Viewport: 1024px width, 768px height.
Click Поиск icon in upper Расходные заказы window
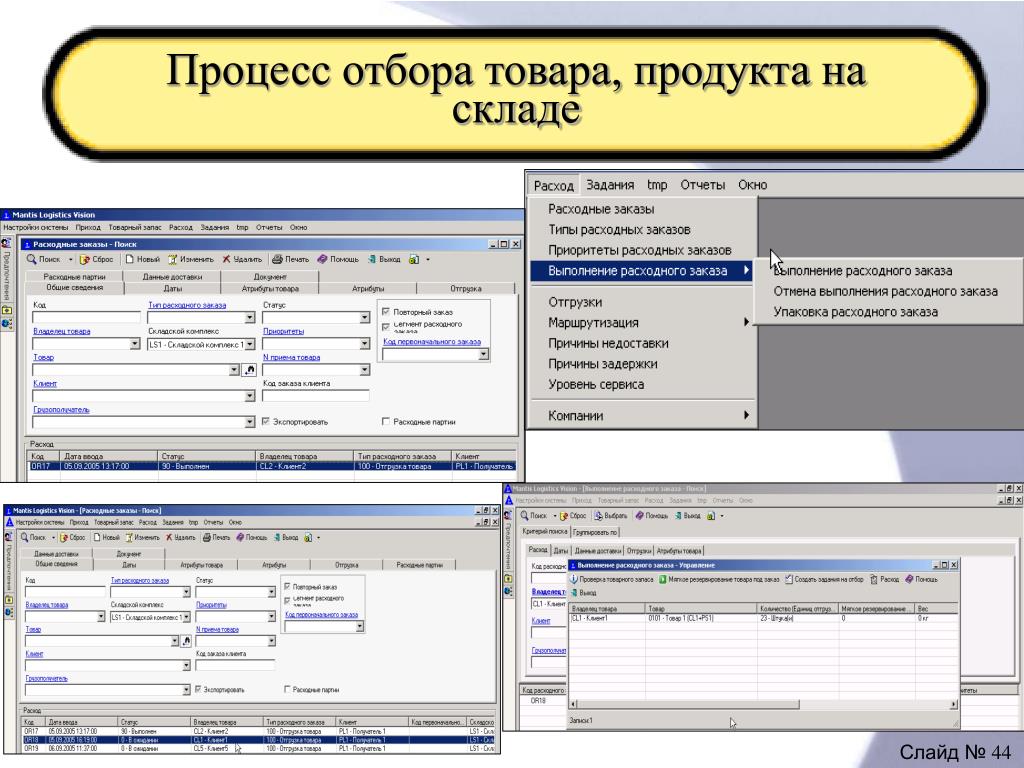tap(31, 259)
